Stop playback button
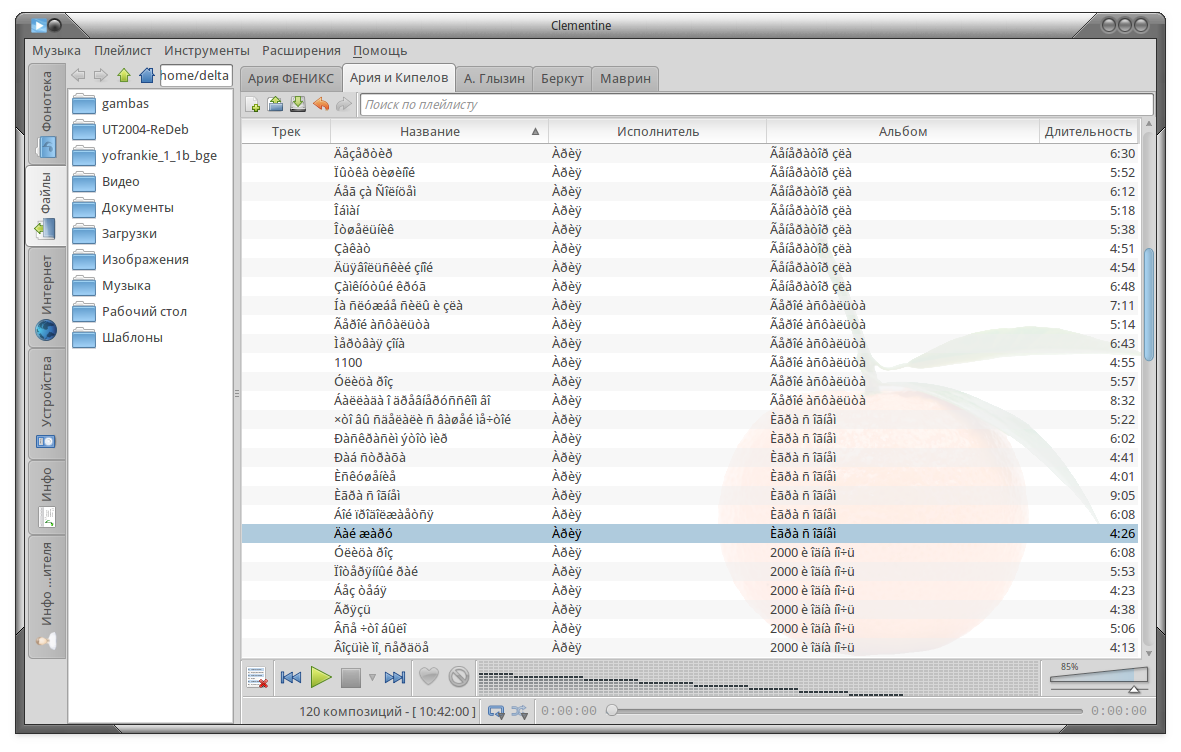This screenshot has height=752, width=1181. 350,677
